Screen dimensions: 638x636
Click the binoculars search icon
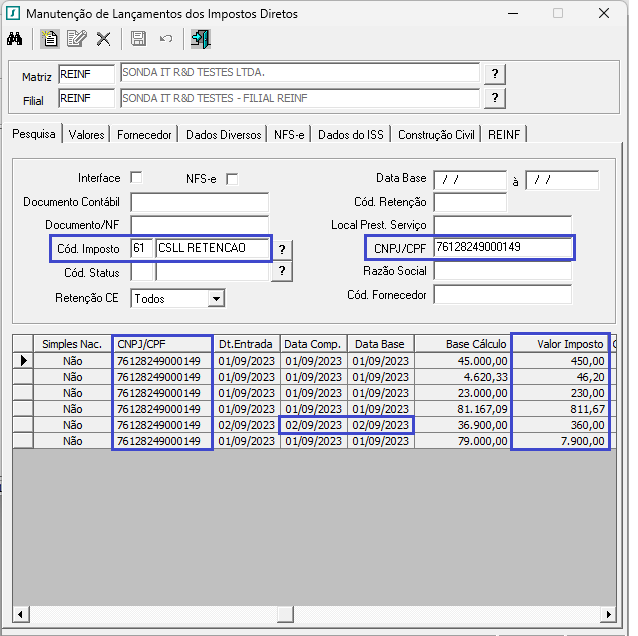point(15,39)
